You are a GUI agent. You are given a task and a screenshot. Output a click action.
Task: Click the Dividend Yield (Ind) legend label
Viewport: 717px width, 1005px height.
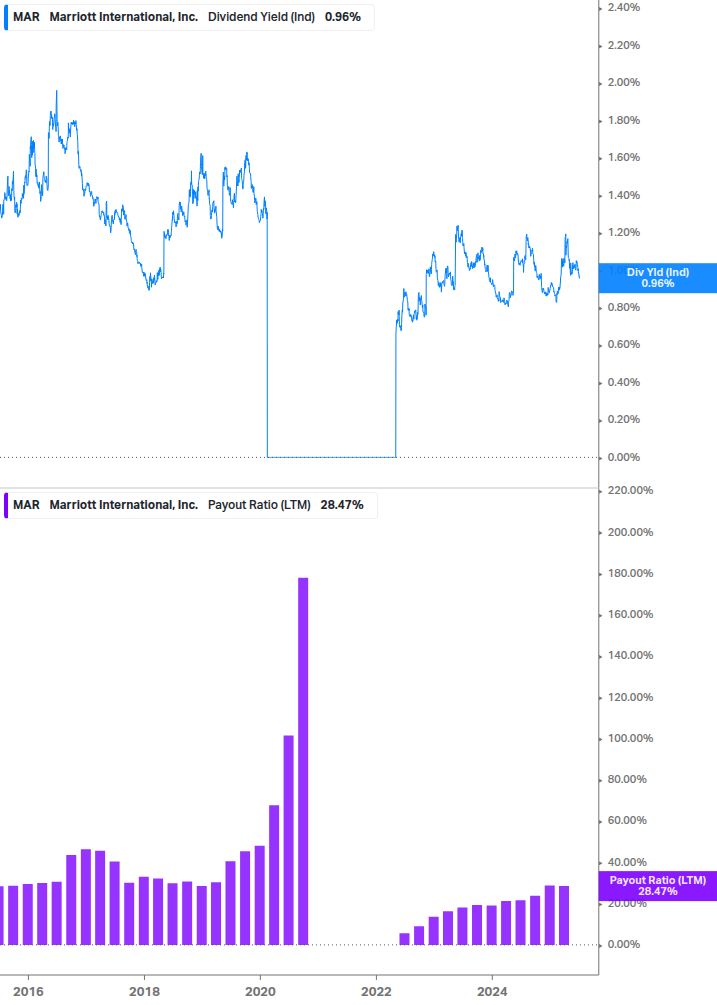tap(261, 17)
